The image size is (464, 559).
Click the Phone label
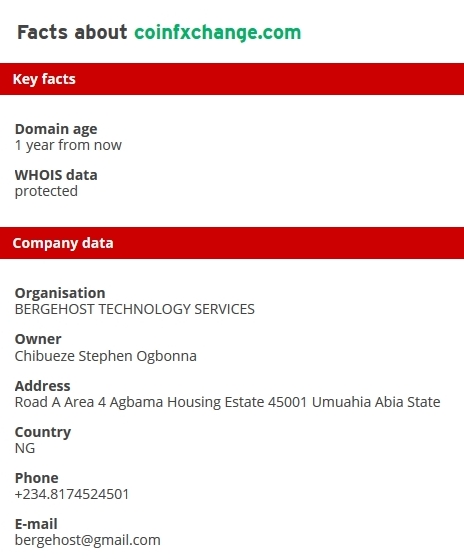pyautogui.click(x=37, y=478)
